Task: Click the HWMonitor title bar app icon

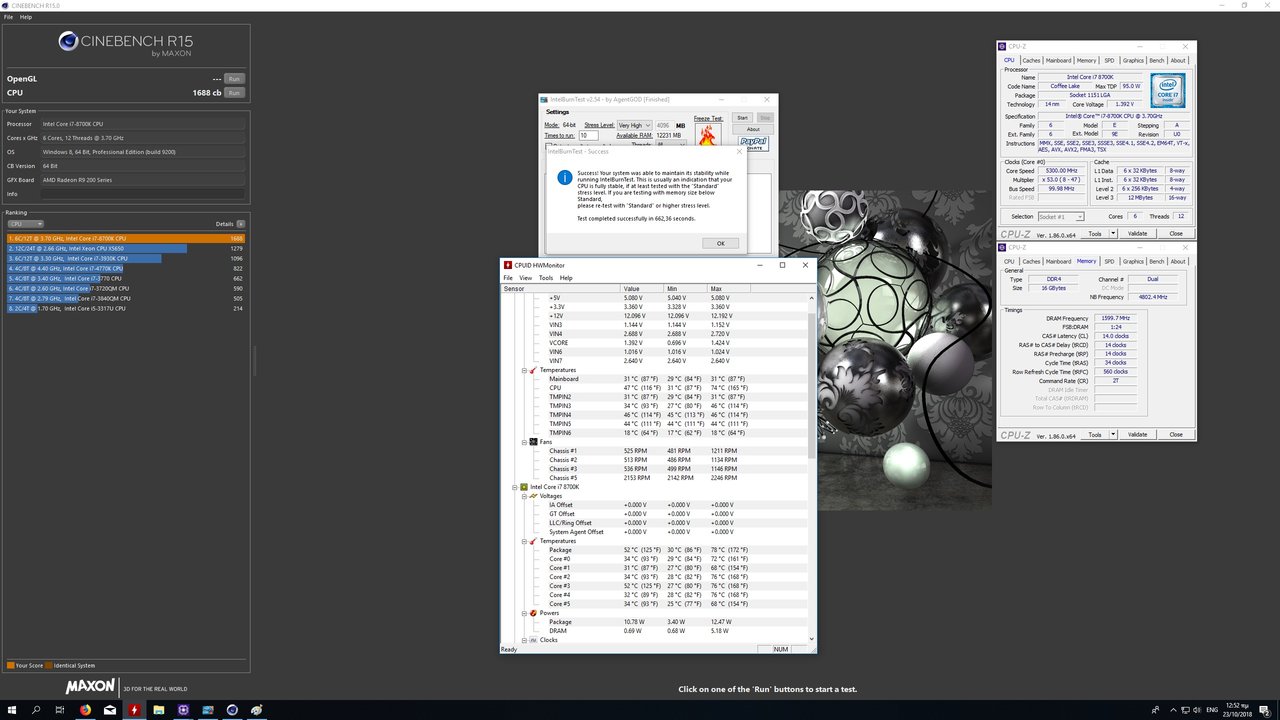Action: tap(508, 265)
